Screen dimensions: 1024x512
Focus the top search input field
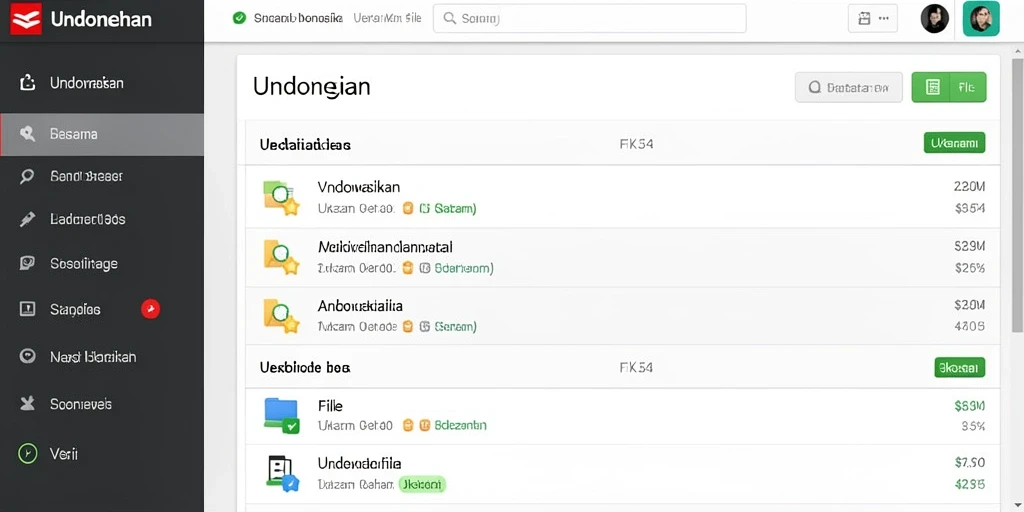coord(590,18)
